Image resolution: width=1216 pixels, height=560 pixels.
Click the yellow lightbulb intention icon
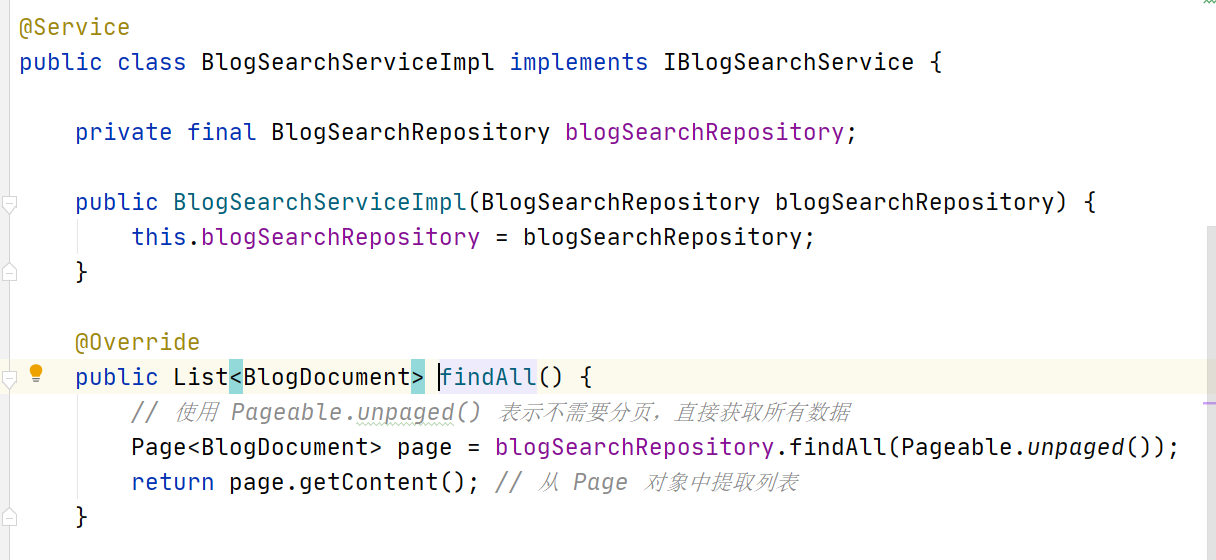point(36,374)
